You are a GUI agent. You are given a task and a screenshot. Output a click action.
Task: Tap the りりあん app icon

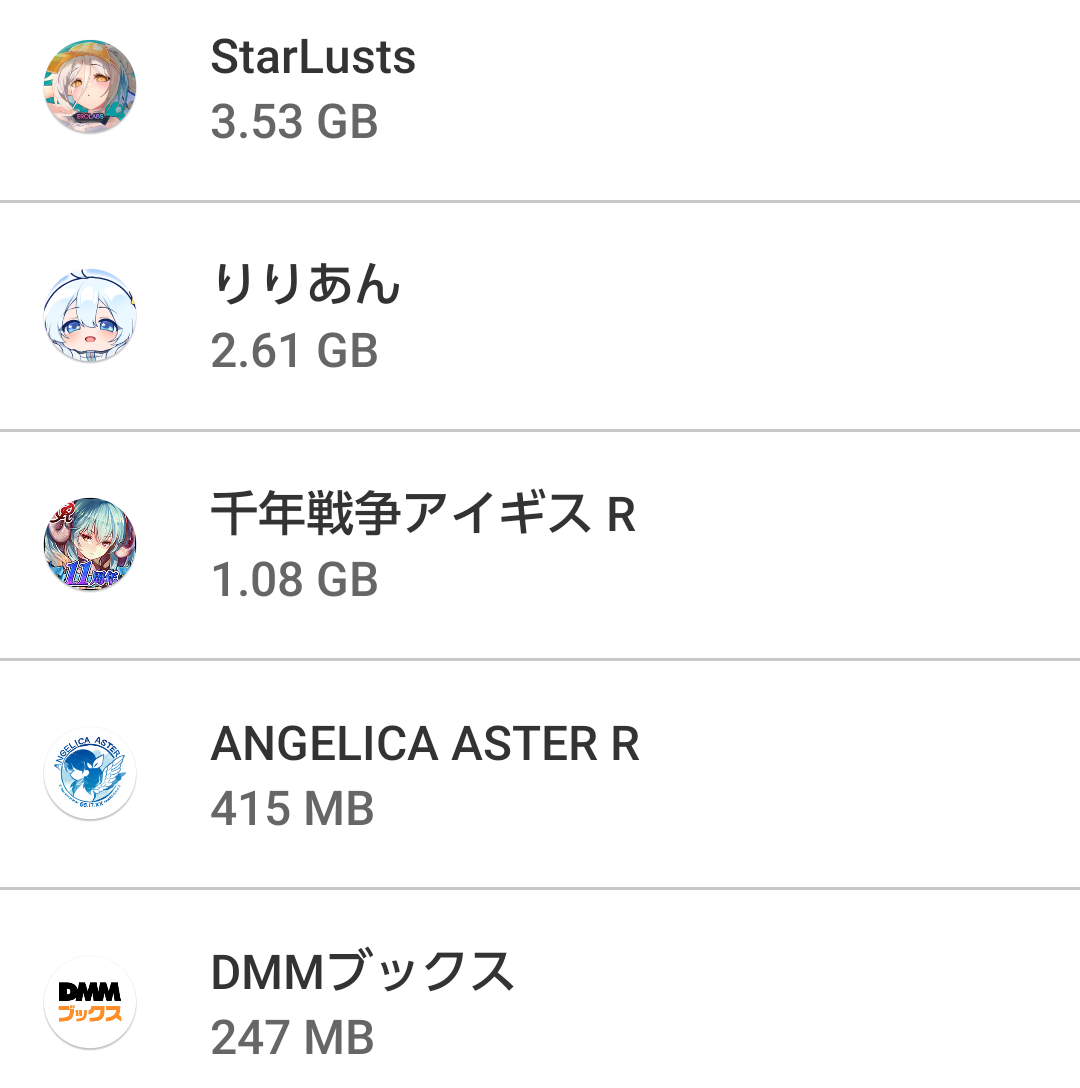point(90,315)
